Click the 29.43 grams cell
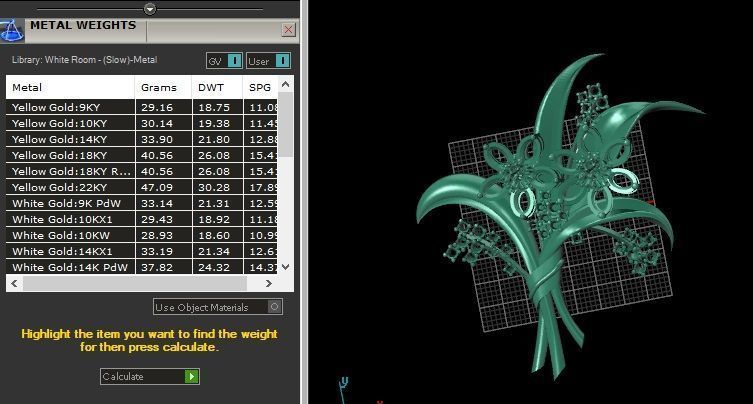Image resolution: width=753 pixels, height=404 pixels. pos(163,219)
